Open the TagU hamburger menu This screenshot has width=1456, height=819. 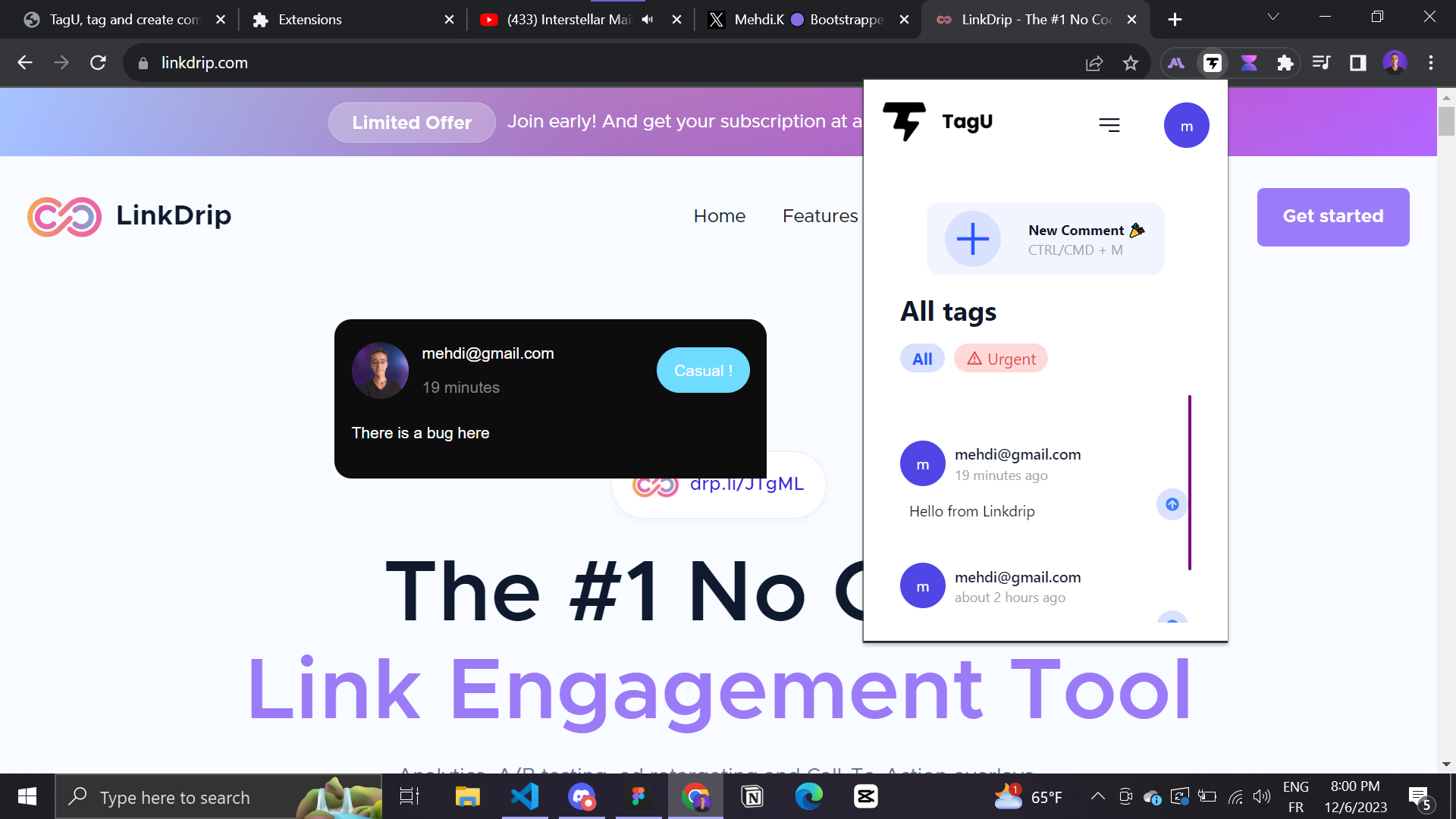click(x=1109, y=125)
